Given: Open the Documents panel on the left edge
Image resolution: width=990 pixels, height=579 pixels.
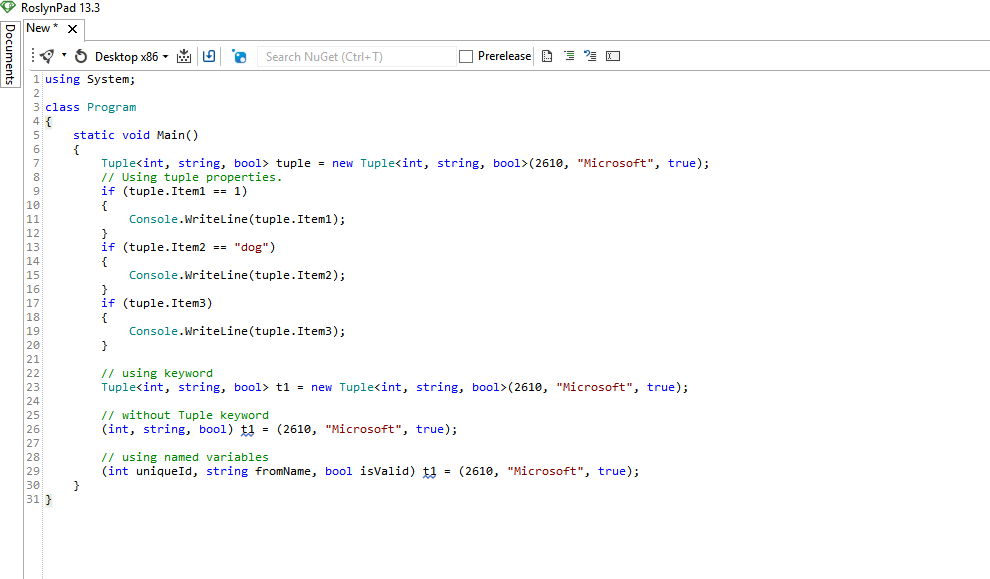Looking at the screenshot, I should click(x=10, y=52).
